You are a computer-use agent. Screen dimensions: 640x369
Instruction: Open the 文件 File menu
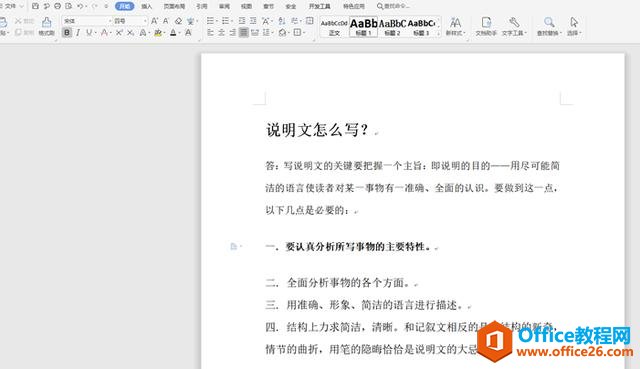tap(11, 6)
